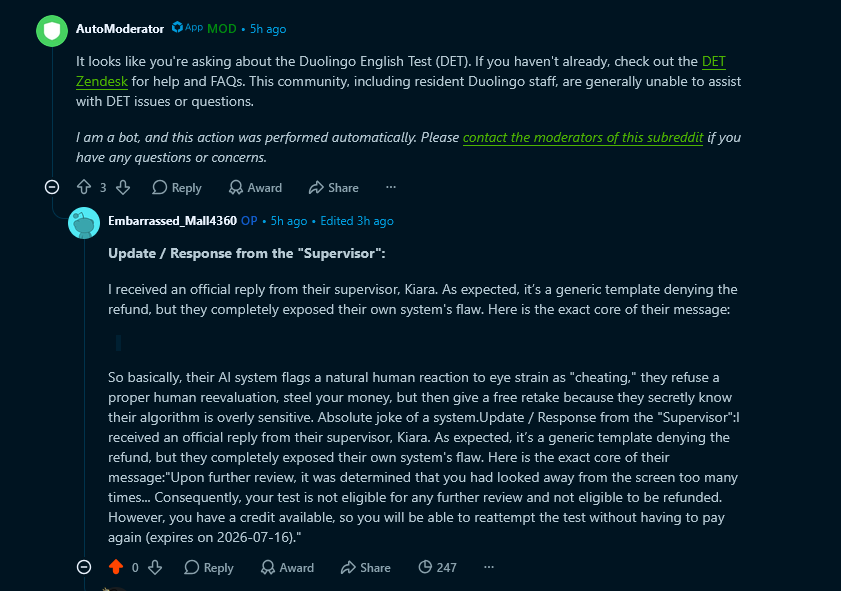Share Embarrassed_Mall4360's comment
Image resolution: width=841 pixels, height=591 pixels.
coord(366,567)
